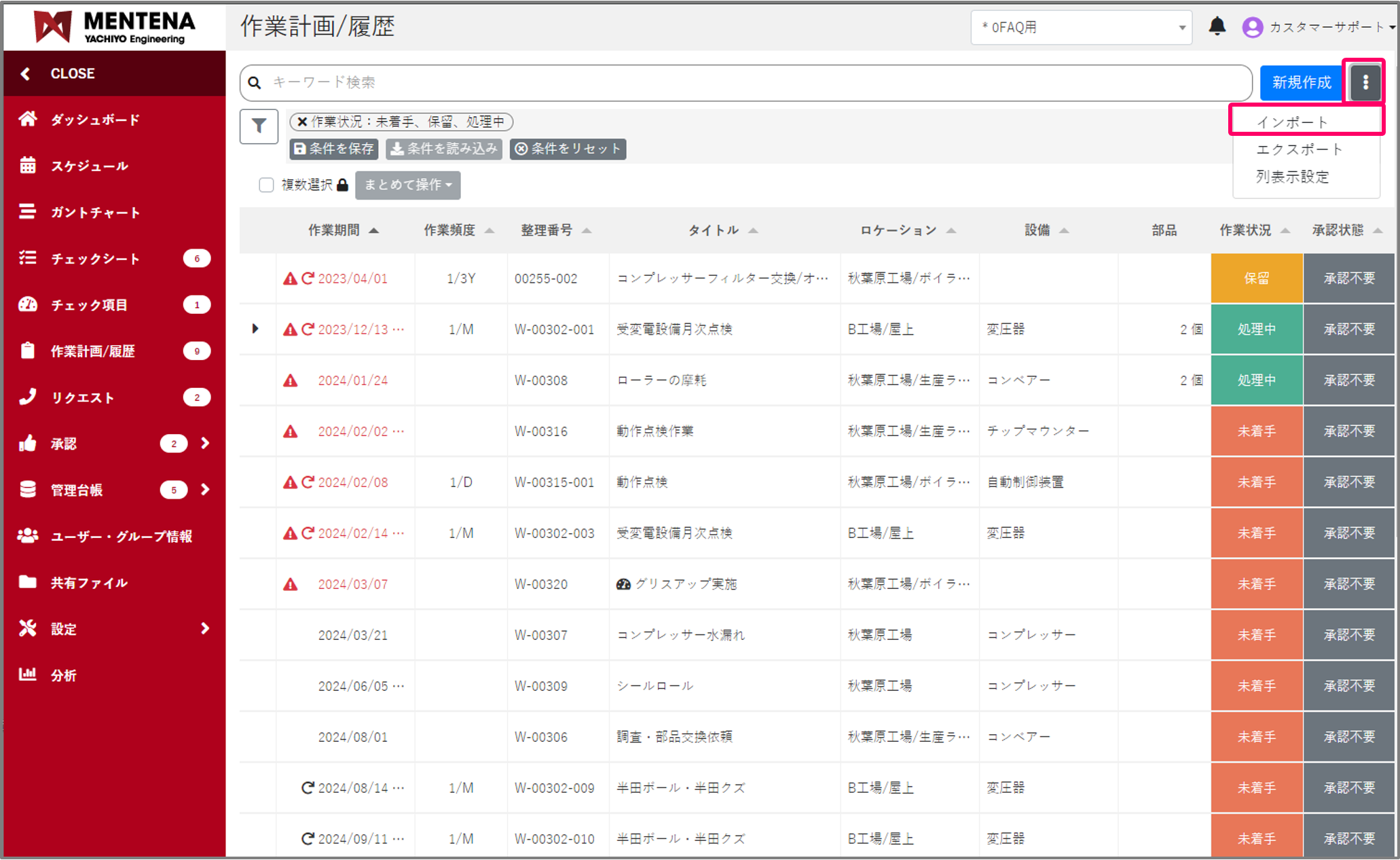Open the filter funnel icon
Screen dimensions: 1400x860
pyautogui.click(x=259, y=126)
